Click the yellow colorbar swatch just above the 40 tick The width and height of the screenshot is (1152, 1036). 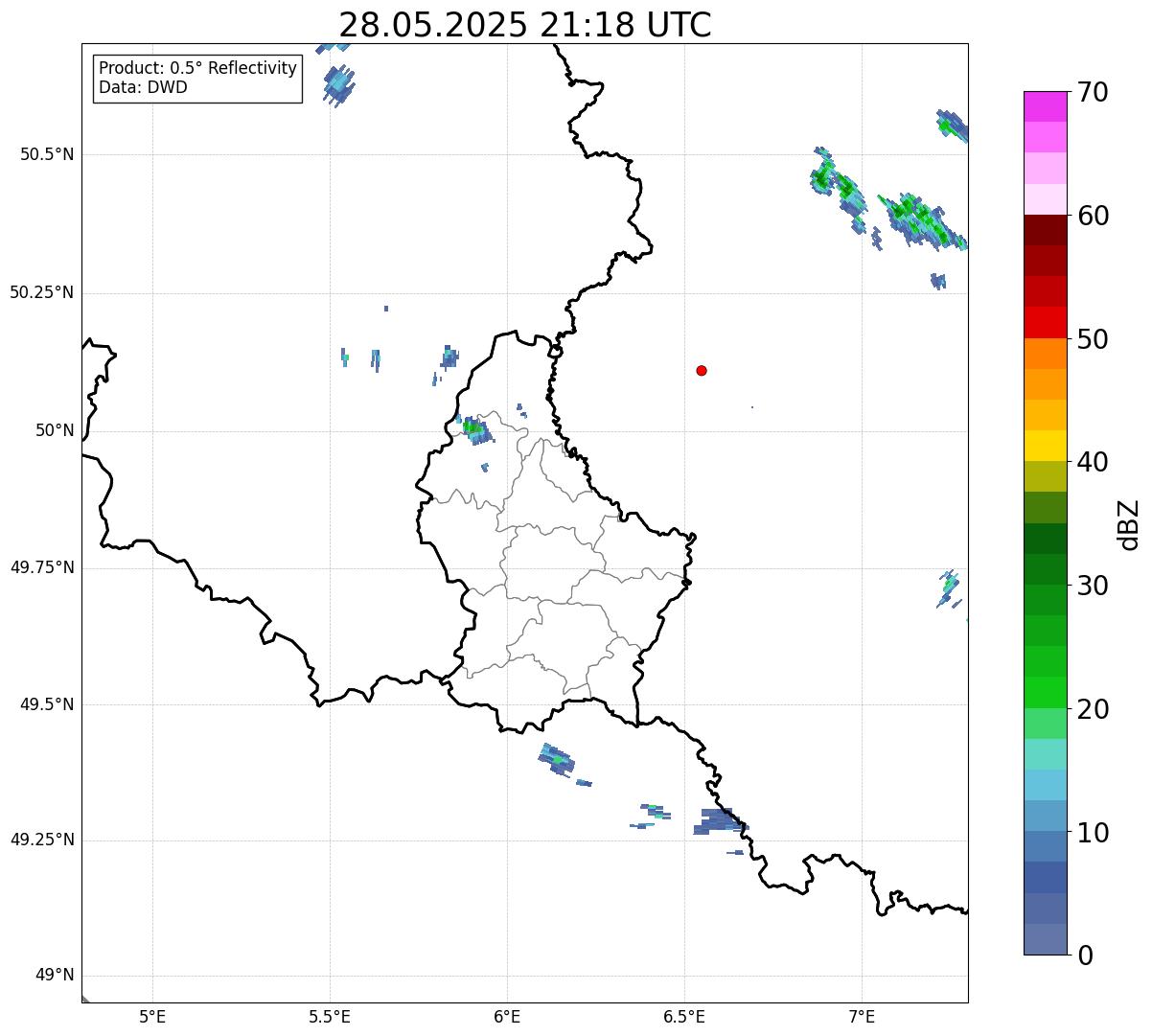1045,446
